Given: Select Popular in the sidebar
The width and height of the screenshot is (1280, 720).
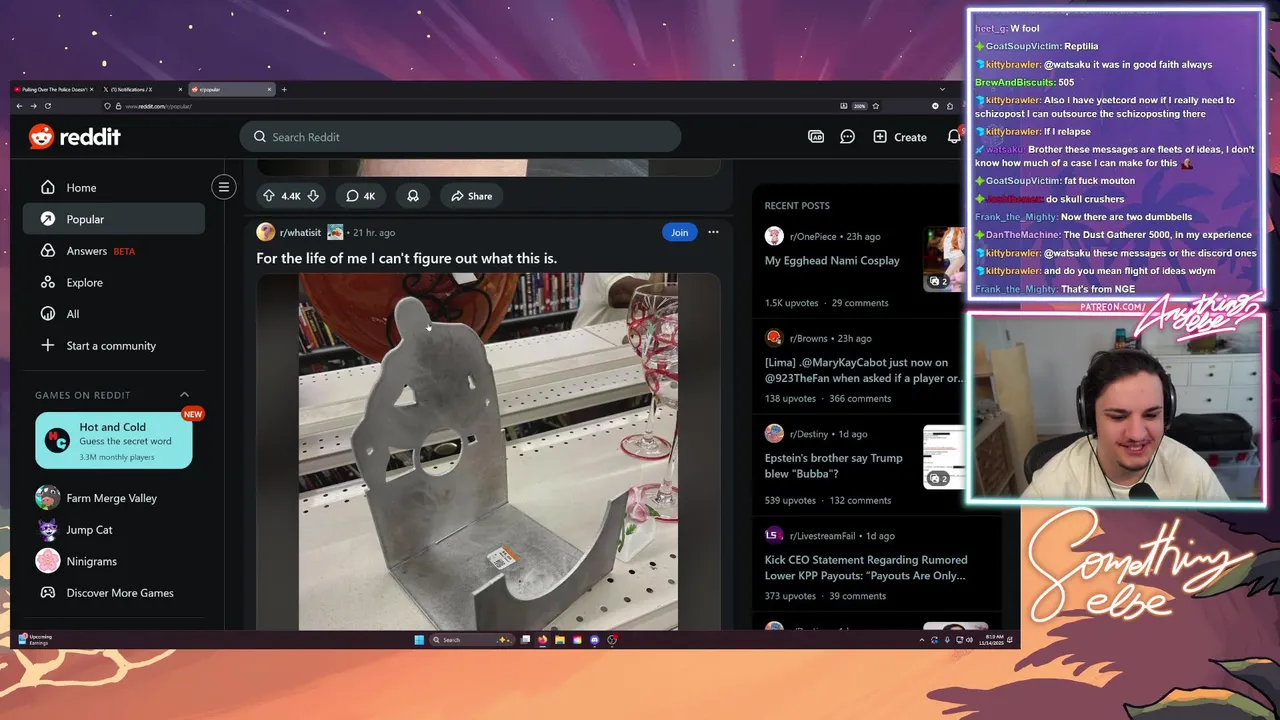Looking at the screenshot, I should point(114,219).
